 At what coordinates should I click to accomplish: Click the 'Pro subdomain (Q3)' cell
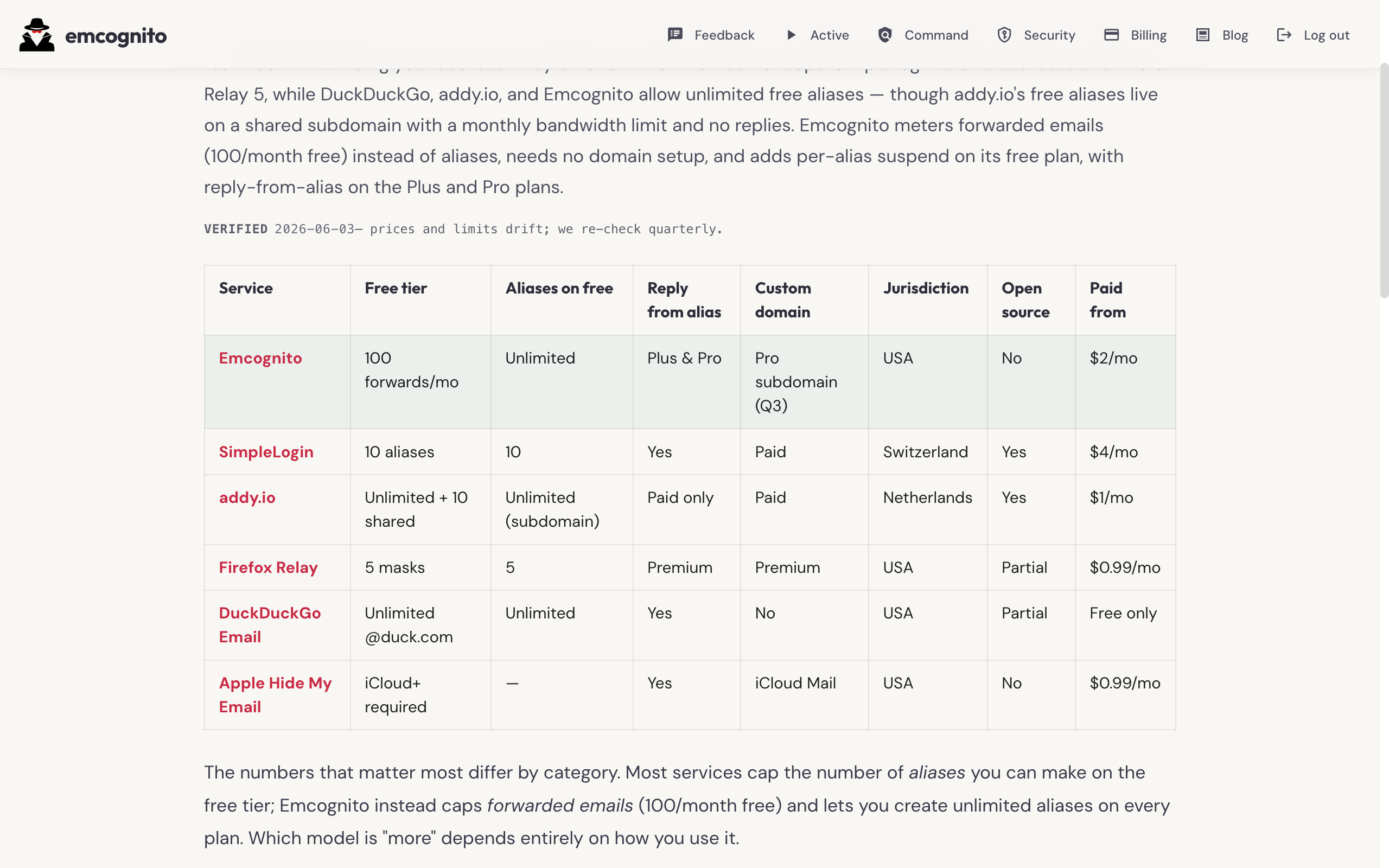804,382
